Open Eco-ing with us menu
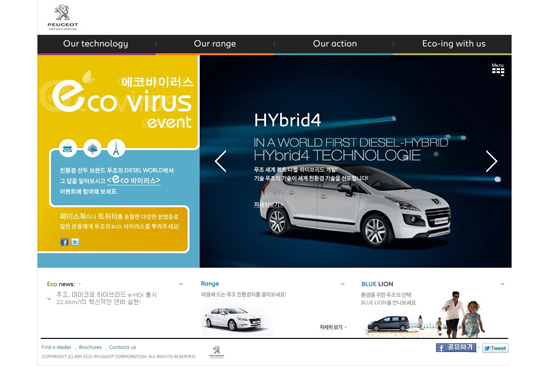550x366 pixels. pos(454,44)
